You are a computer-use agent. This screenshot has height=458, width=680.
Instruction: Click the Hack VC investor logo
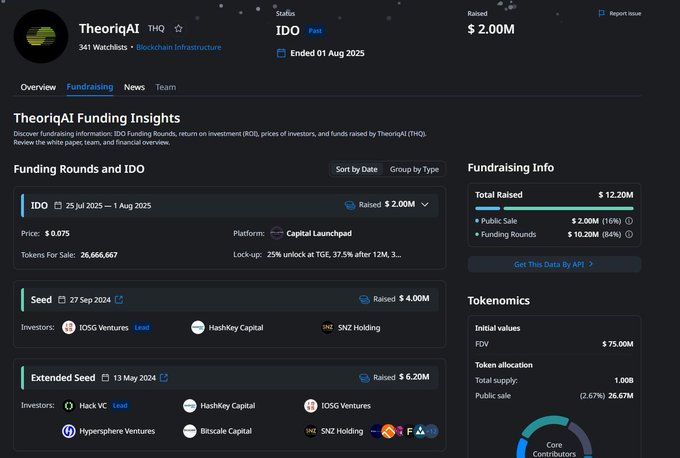[69, 406]
